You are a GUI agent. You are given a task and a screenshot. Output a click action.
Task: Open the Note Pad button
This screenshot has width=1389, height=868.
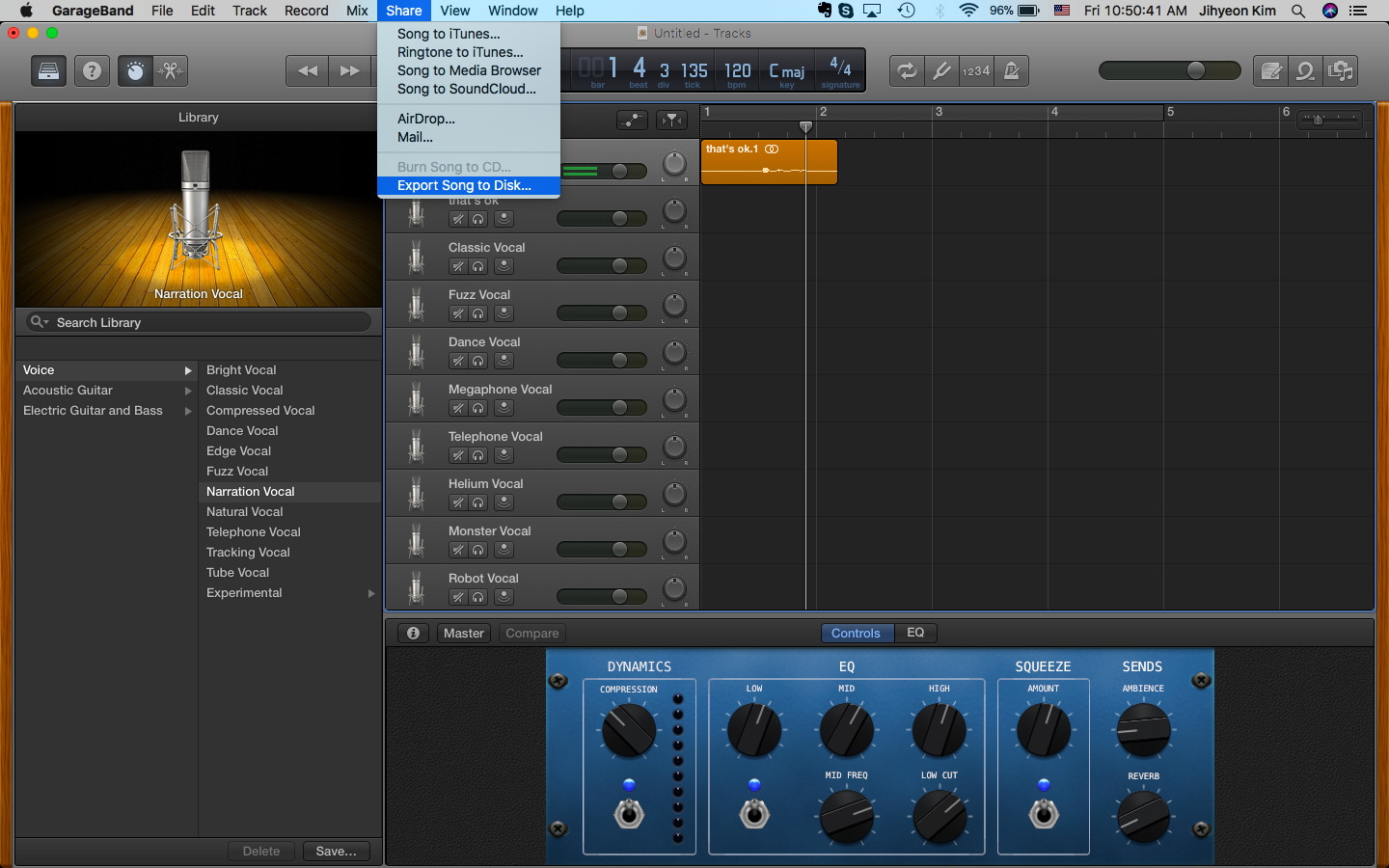click(x=1271, y=71)
